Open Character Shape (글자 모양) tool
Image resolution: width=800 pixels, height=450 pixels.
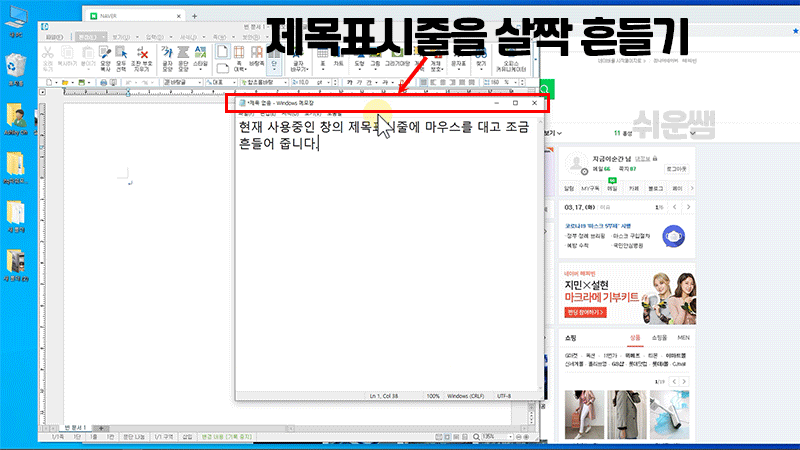167,53
